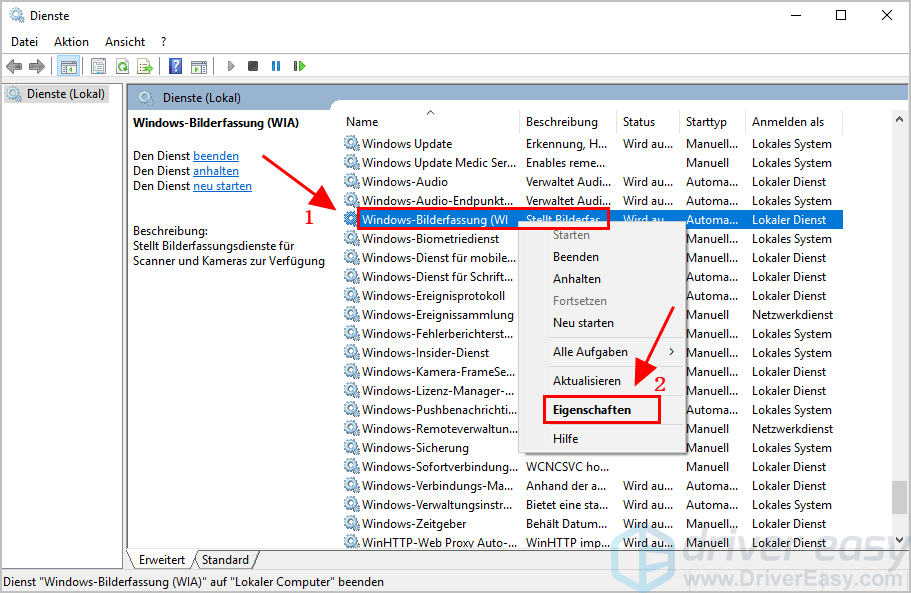Select the Windows-Dienst für Schrift... row
Viewport: 911px width, 593px height.
coord(430,276)
